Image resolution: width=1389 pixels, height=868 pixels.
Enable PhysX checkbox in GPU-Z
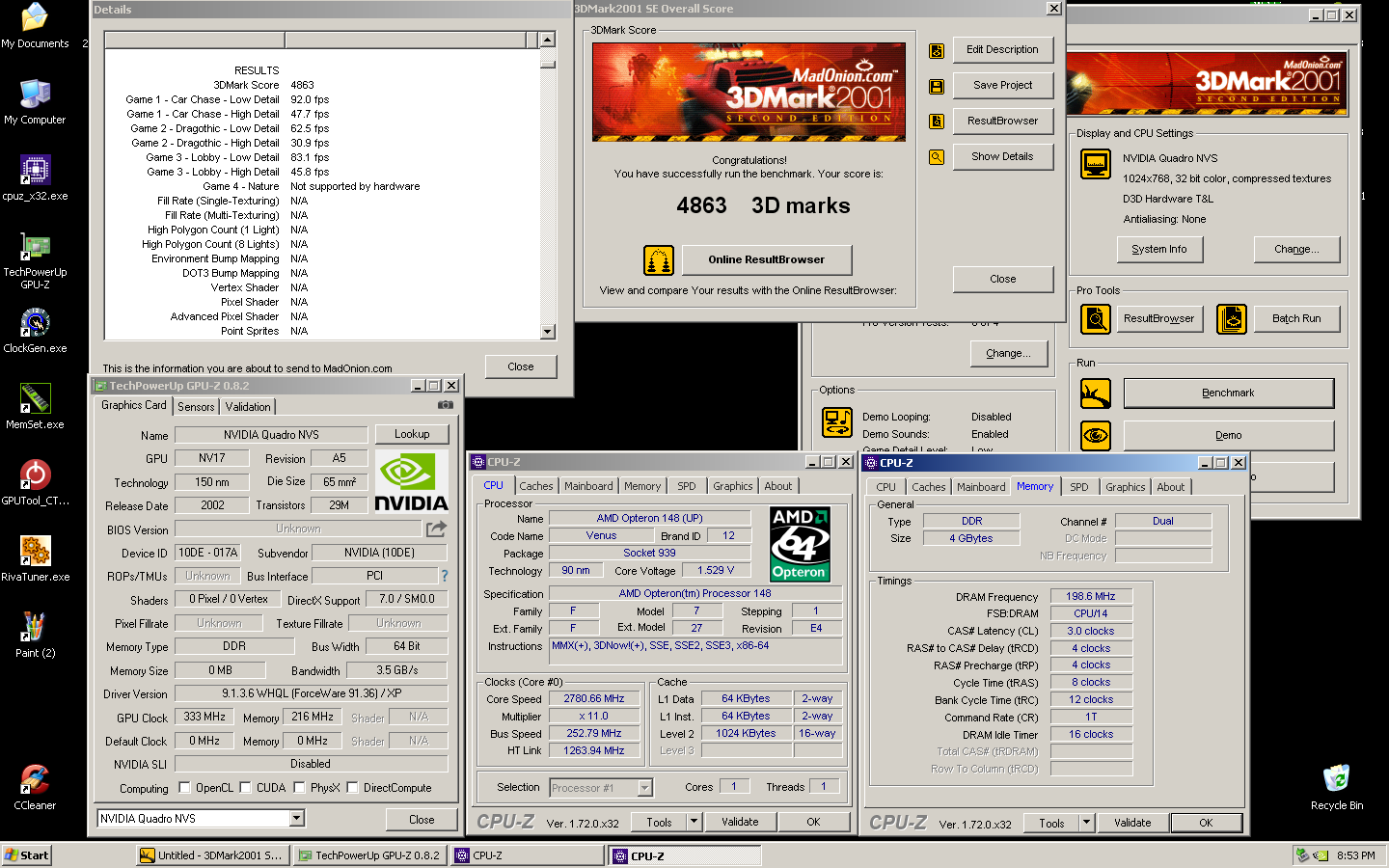pyautogui.click(x=300, y=787)
